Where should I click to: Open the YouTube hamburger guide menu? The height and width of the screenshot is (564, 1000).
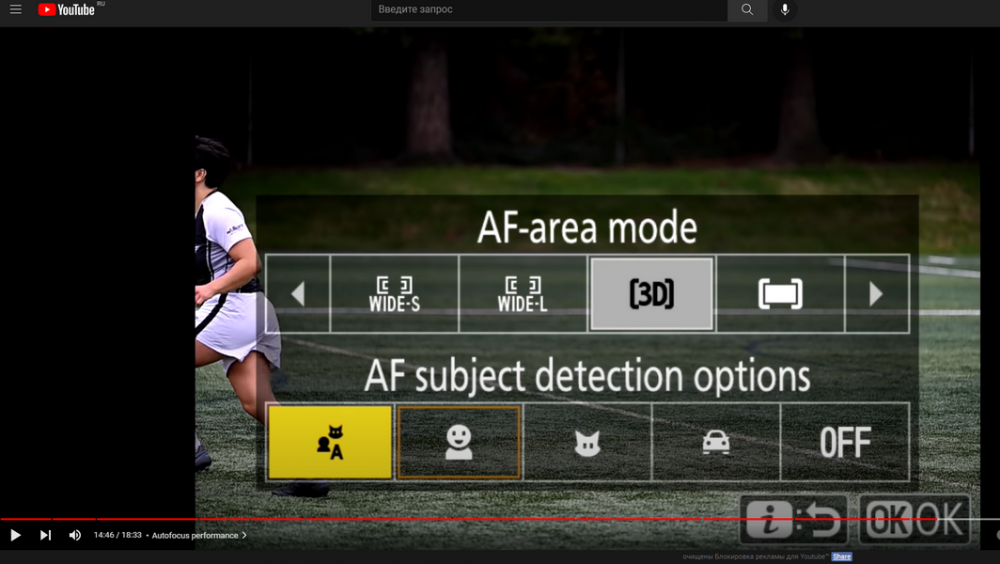point(16,9)
